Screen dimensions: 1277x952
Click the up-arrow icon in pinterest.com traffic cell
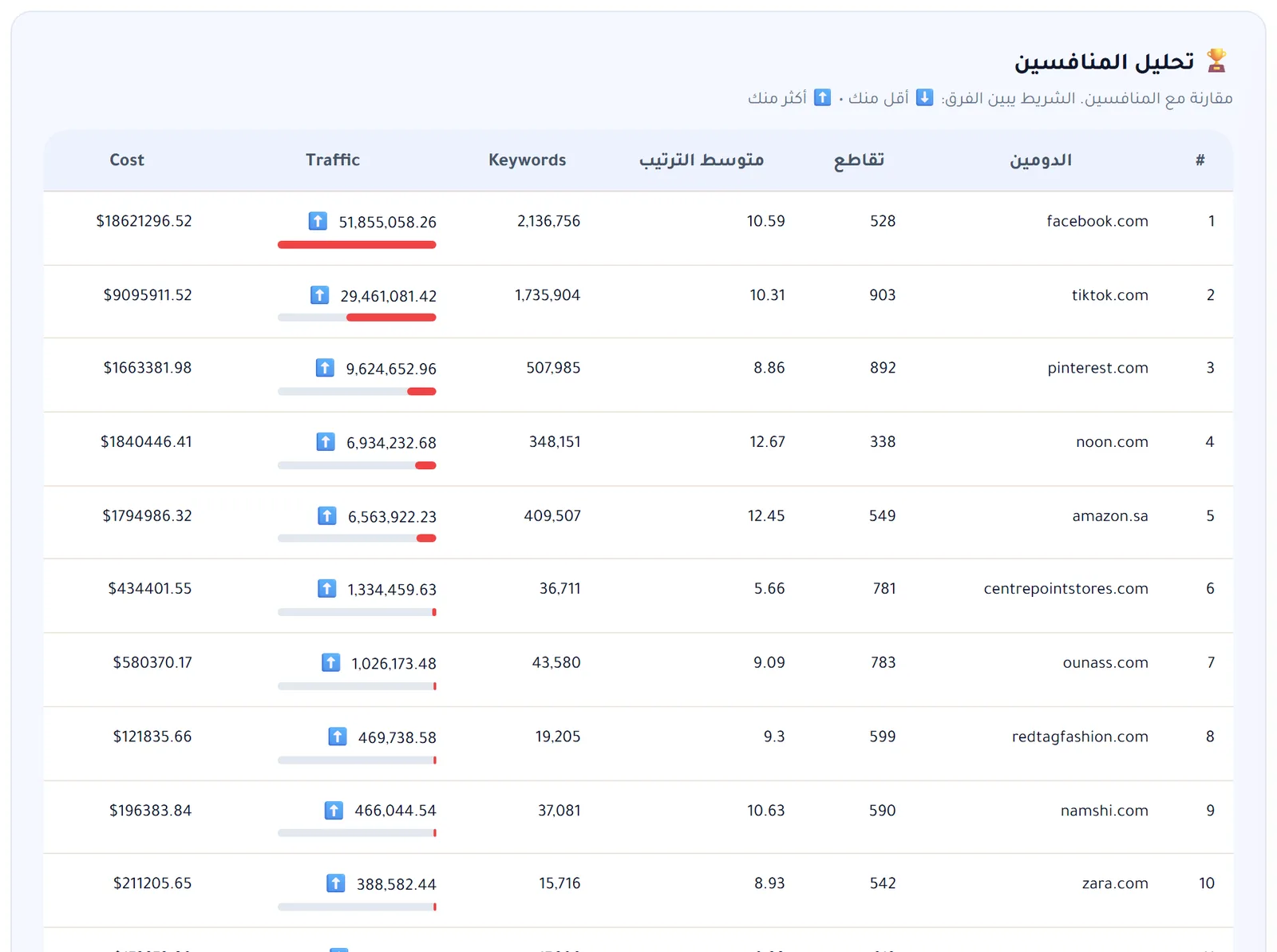point(325,368)
